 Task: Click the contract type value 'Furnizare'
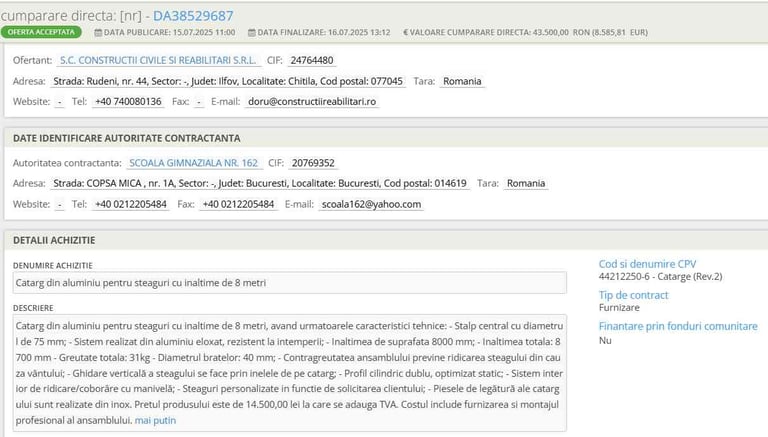tap(619, 308)
